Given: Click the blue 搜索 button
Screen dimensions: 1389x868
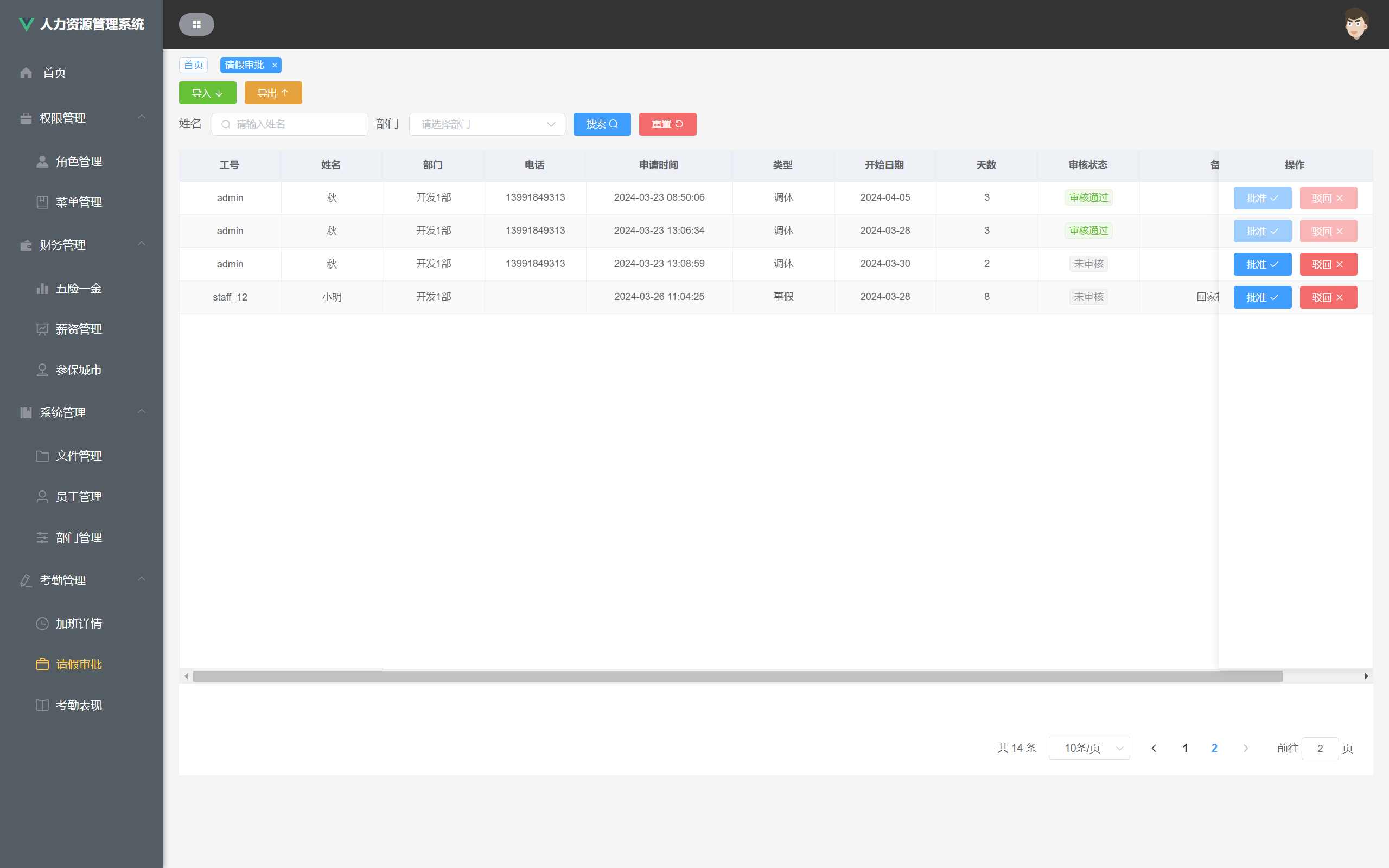Looking at the screenshot, I should (602, 124).
